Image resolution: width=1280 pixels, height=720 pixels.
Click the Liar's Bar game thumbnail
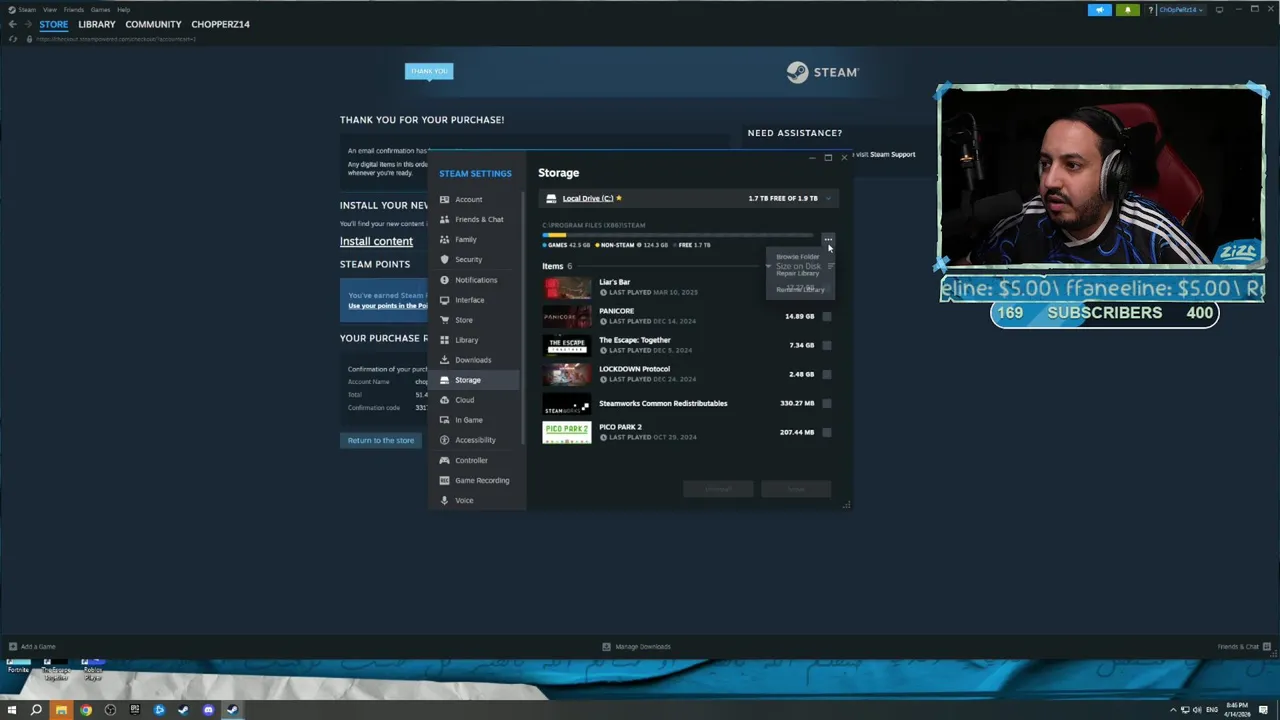(567, 288)
